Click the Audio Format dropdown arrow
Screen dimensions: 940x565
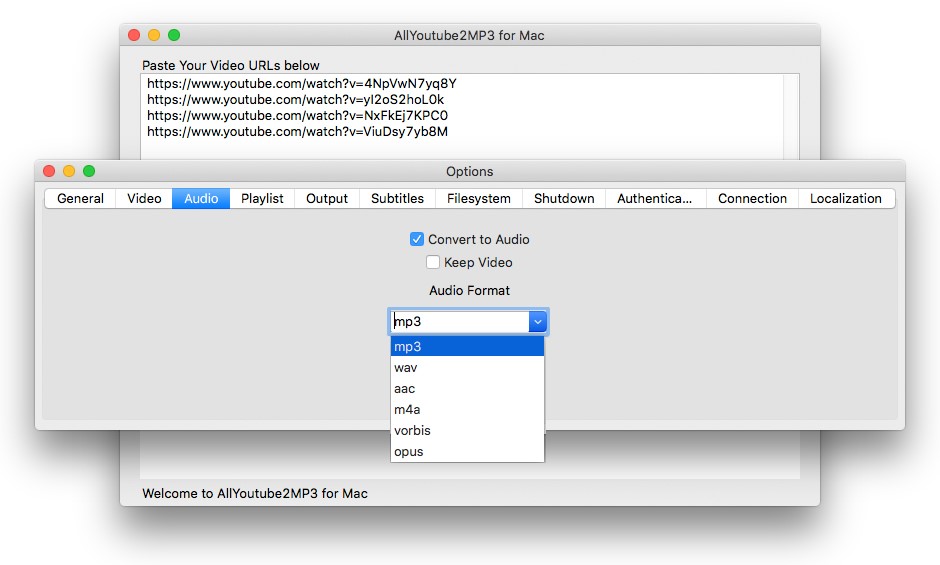pyautogui.click(x=538, y=321)
